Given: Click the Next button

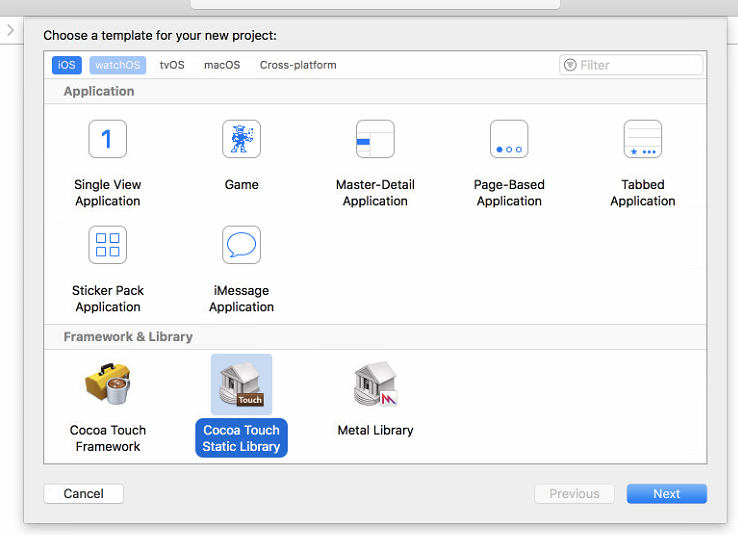Looking at the screenshot, I should pos(666,494).
